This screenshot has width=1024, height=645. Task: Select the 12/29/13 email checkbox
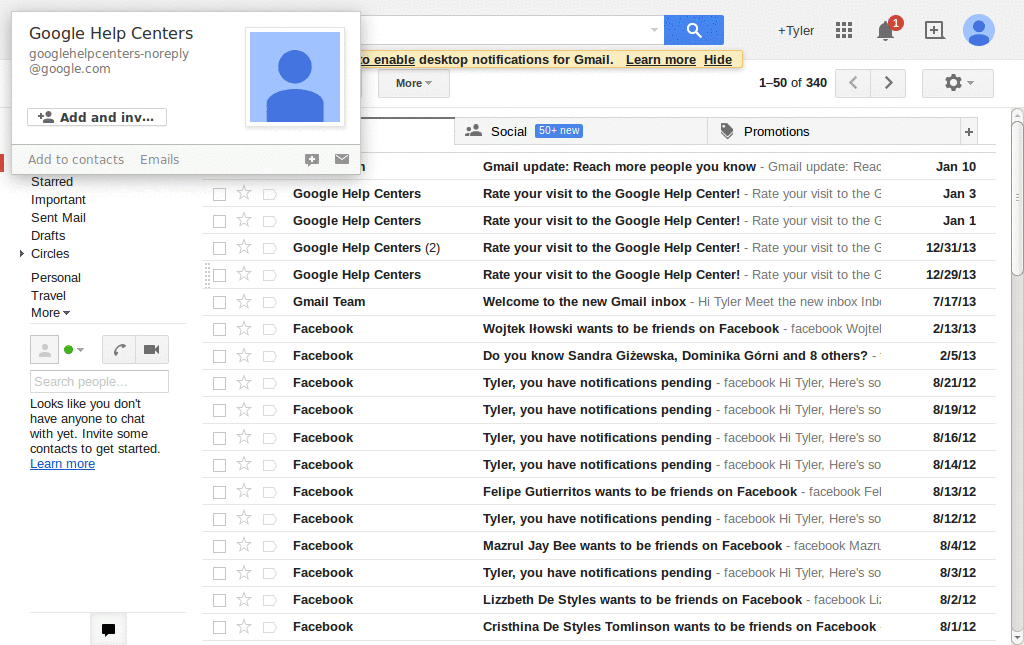point(219,275)
